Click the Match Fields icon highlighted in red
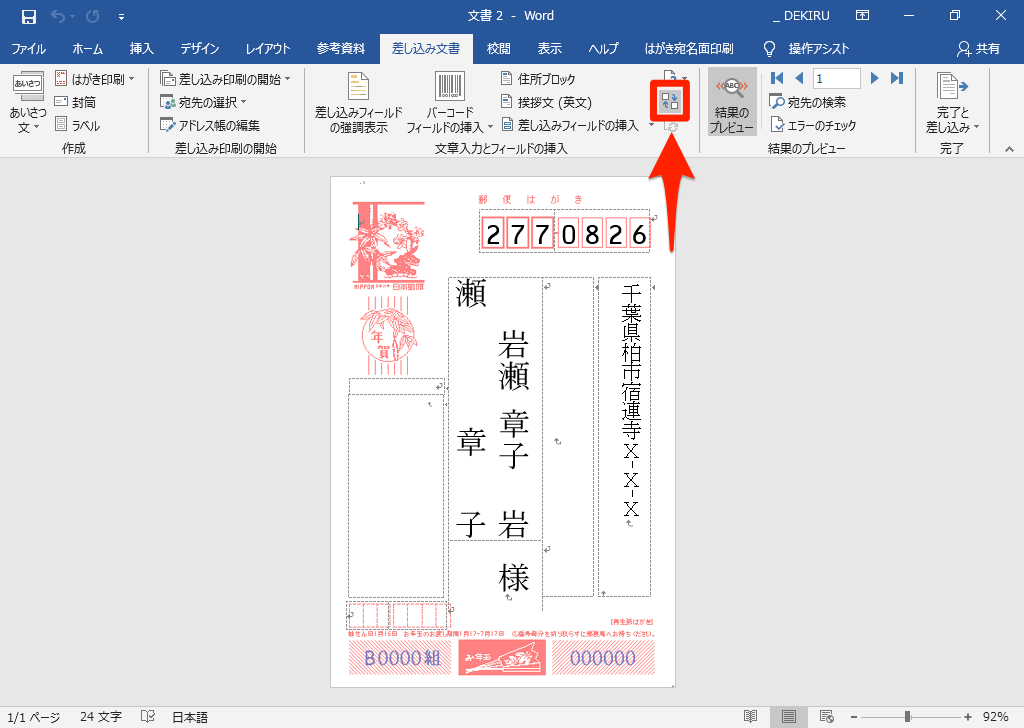1024x728 pixels. [x=670, y=100]
